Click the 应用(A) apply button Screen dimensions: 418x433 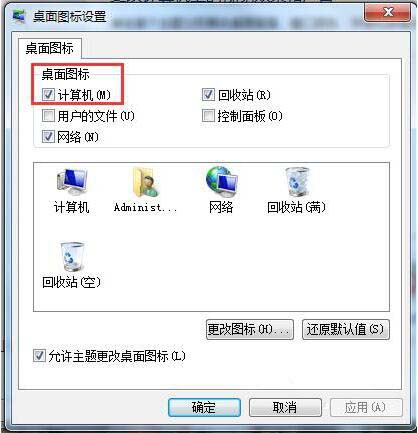coord(366,407)
